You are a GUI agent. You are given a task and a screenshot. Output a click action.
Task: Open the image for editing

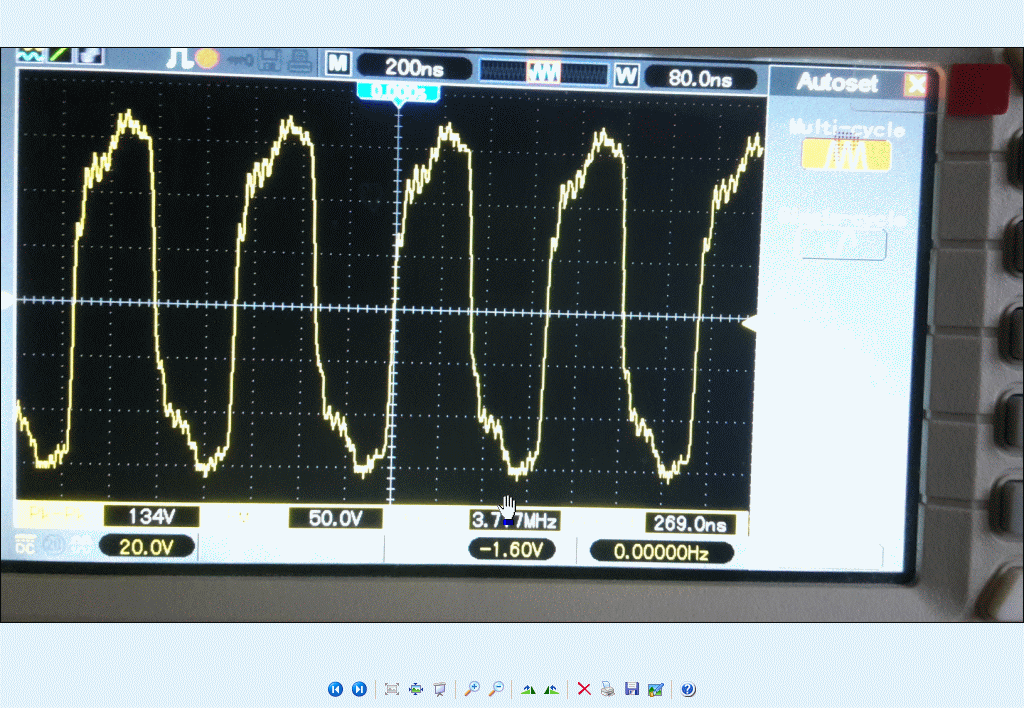click(x=655, y=689)
